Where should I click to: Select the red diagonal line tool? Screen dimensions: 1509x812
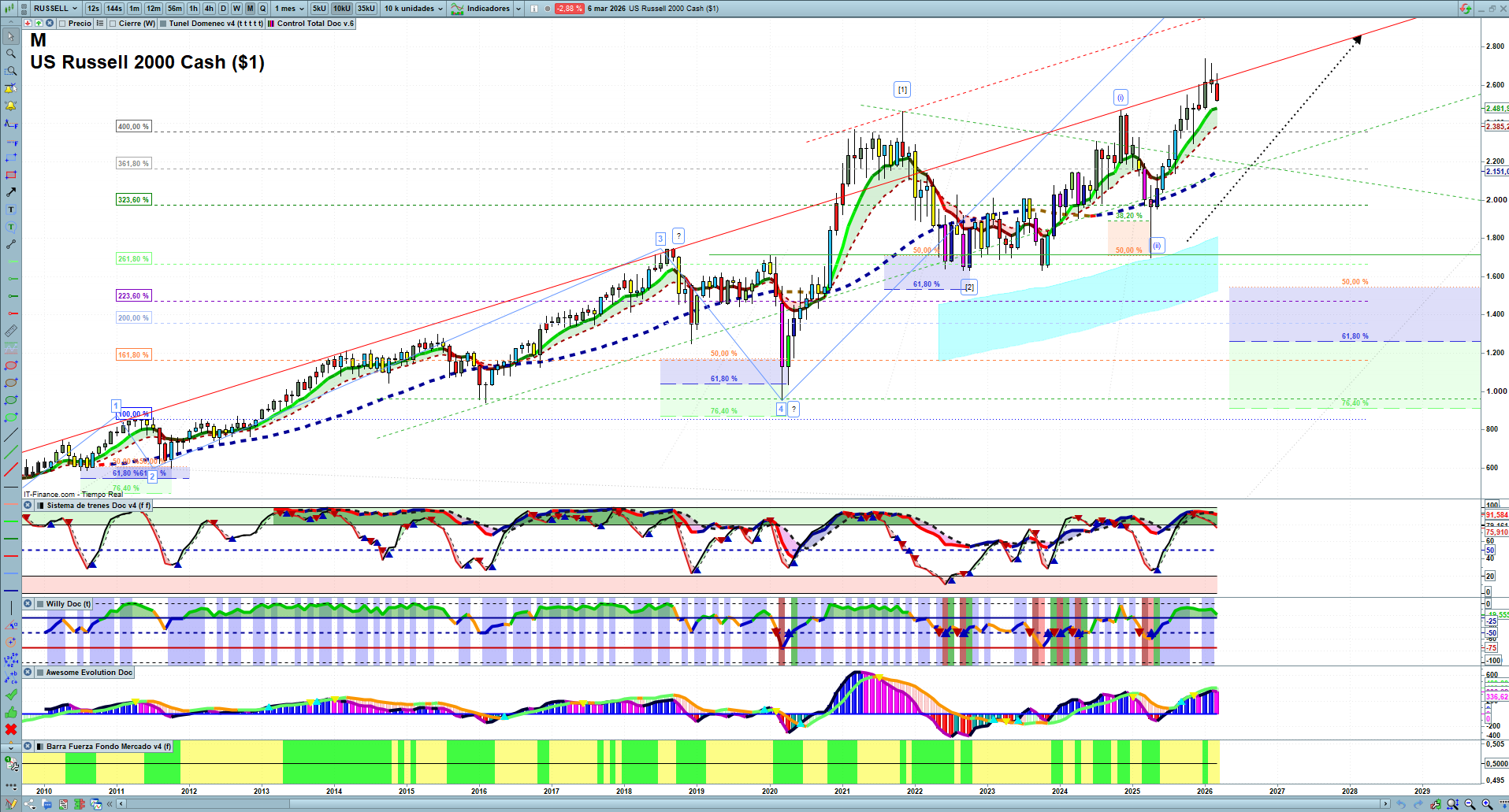pos(10,469)
